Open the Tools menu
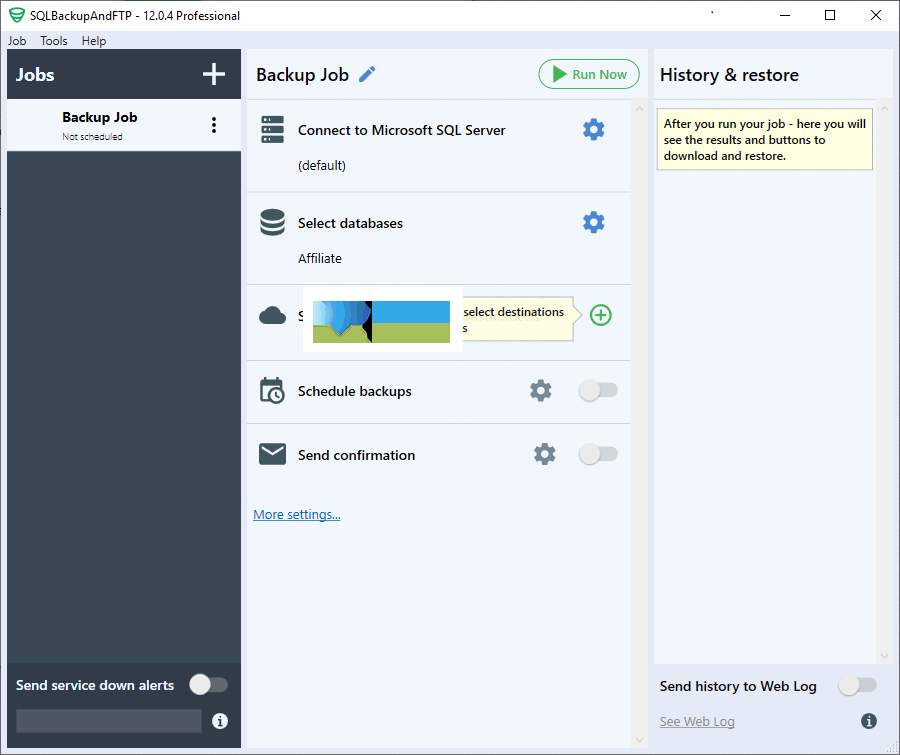 [53, 41]
